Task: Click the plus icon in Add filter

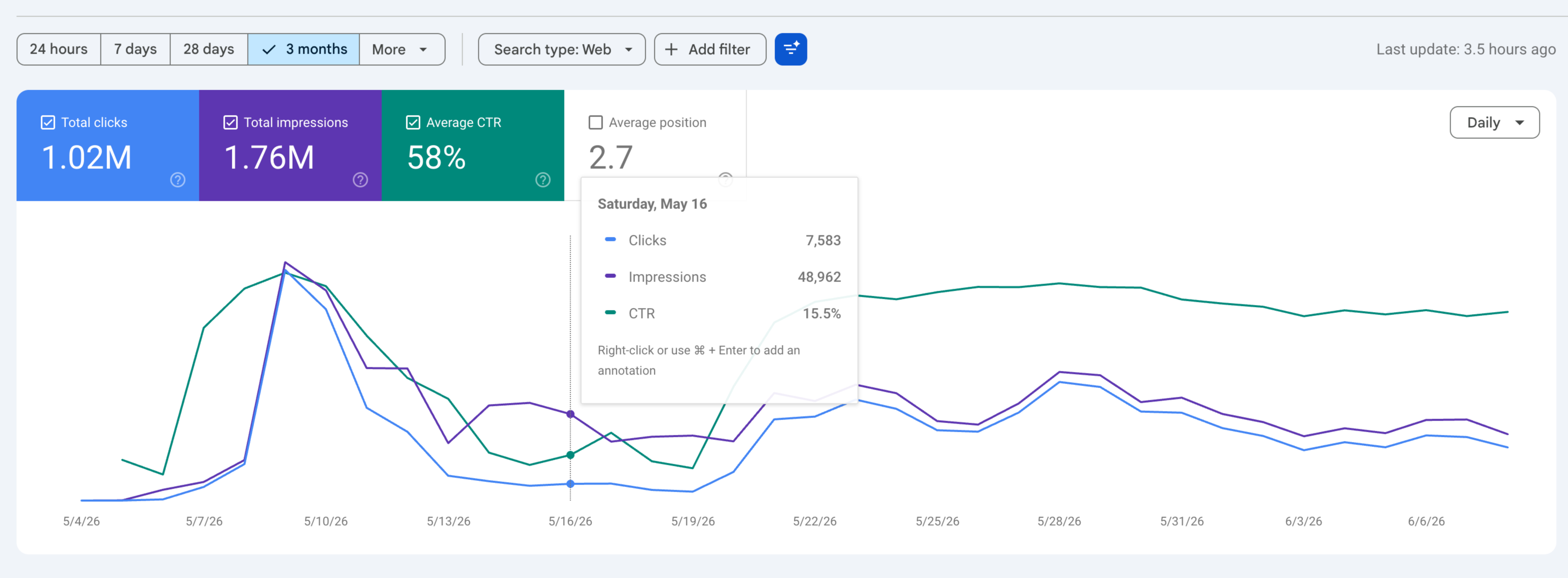Action: pyautogui.click(x=671, y=49)
